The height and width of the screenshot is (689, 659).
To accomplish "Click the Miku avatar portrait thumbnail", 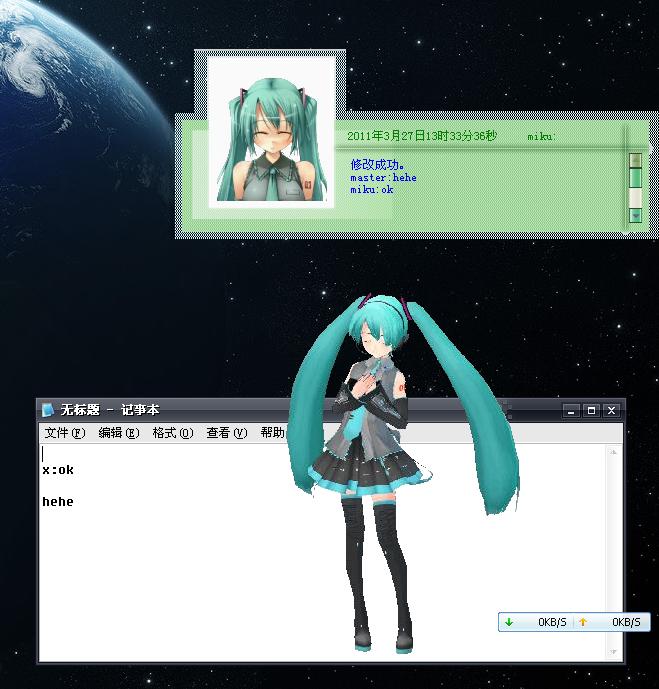I will tap(272, 132).
